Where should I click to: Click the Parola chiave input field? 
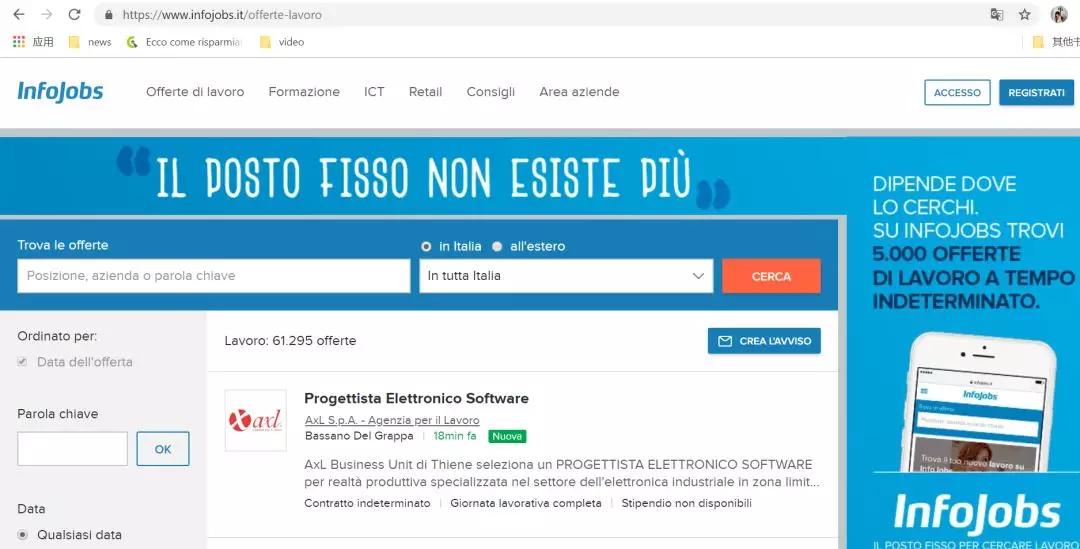[72, 449]
